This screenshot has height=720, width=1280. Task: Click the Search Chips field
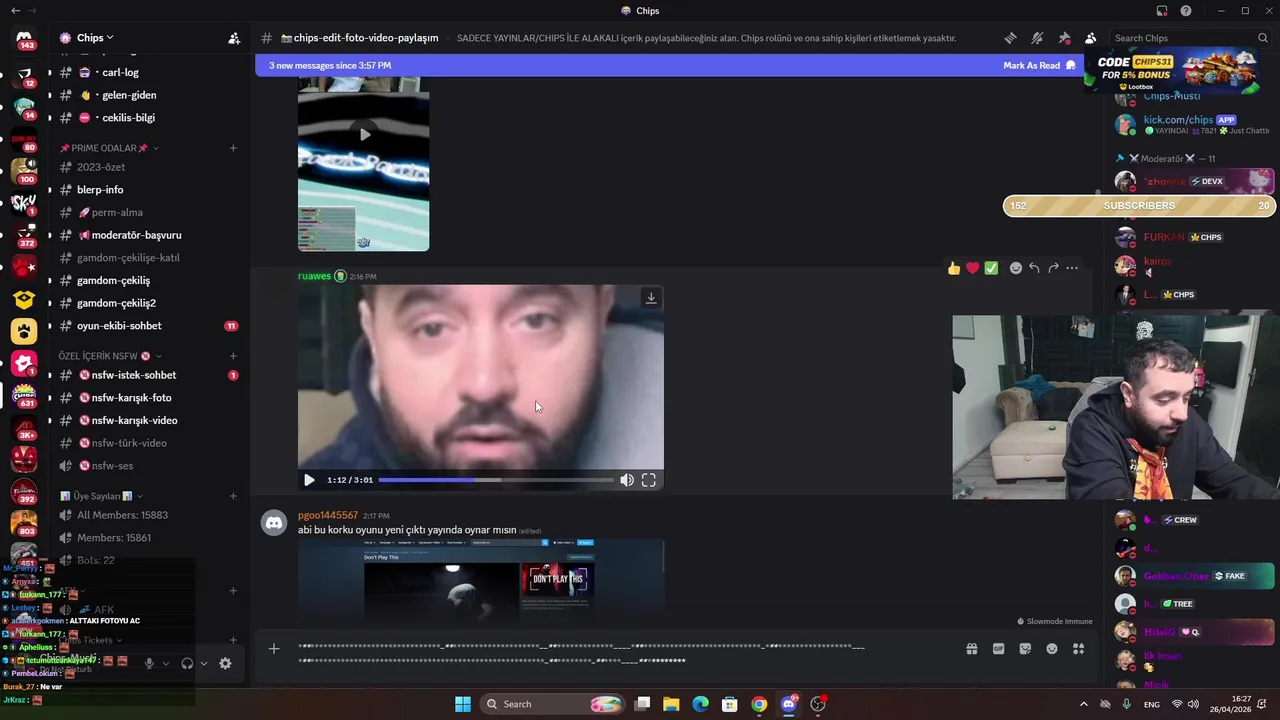click(1190, 38)
